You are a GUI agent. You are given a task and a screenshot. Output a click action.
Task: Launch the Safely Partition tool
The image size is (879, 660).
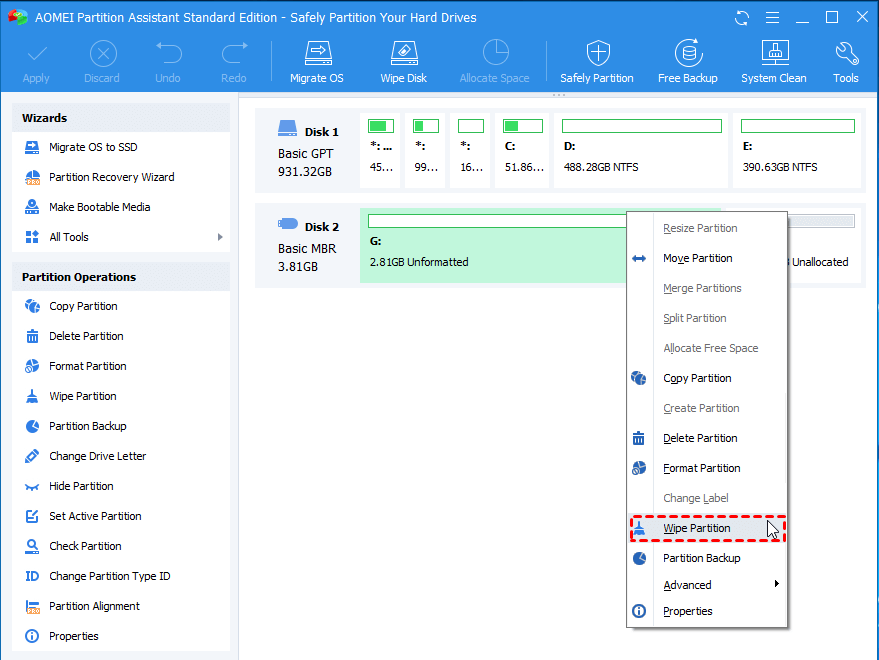(x=596, y=61)
